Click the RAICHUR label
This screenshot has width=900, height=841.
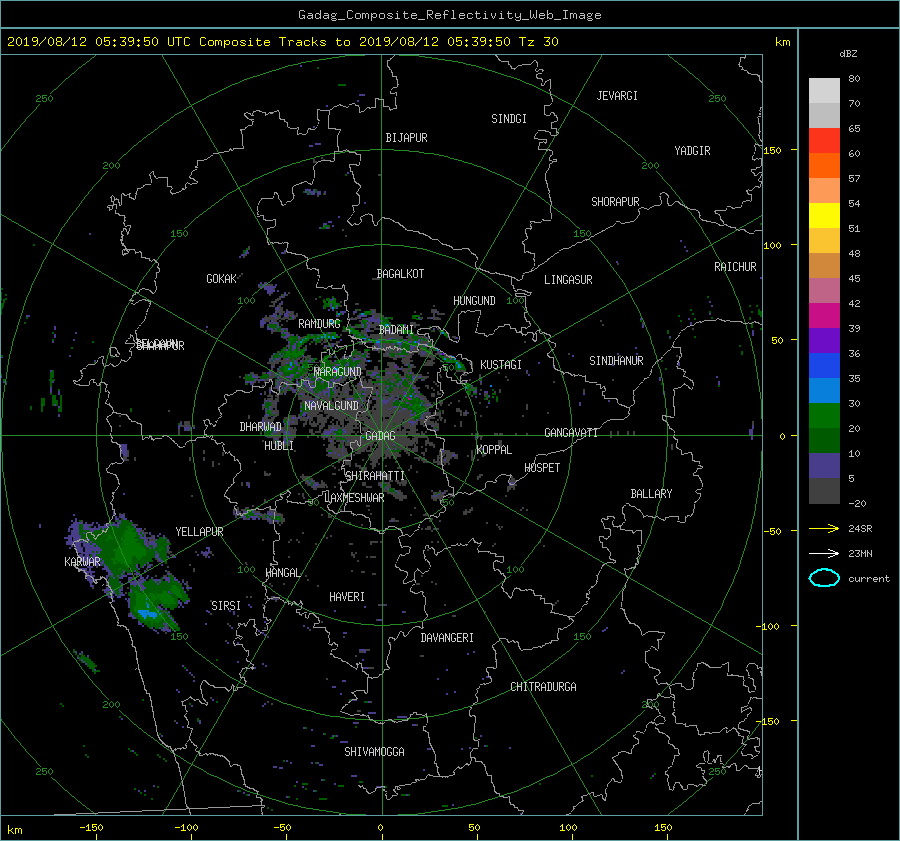point(735,266)
